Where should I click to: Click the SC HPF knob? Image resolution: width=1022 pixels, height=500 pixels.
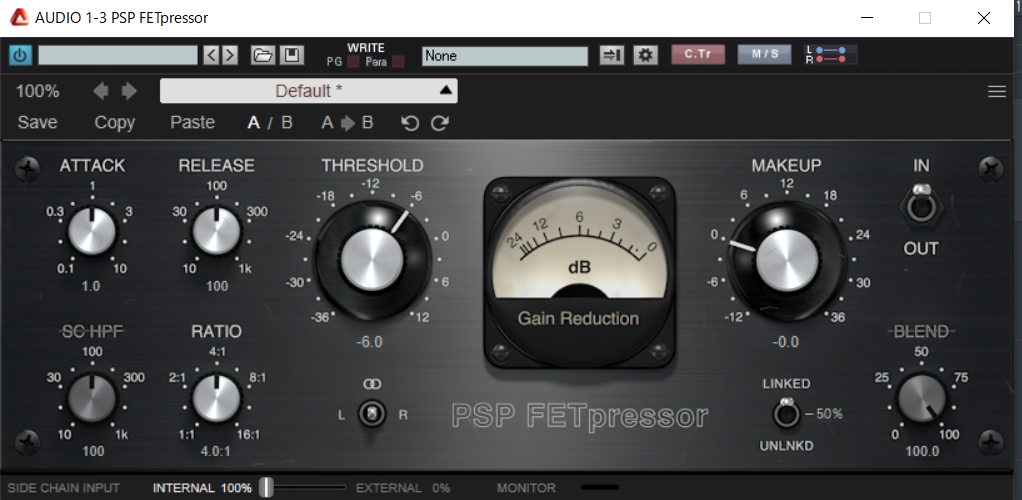pyautogui.click(x=93, y=397)
